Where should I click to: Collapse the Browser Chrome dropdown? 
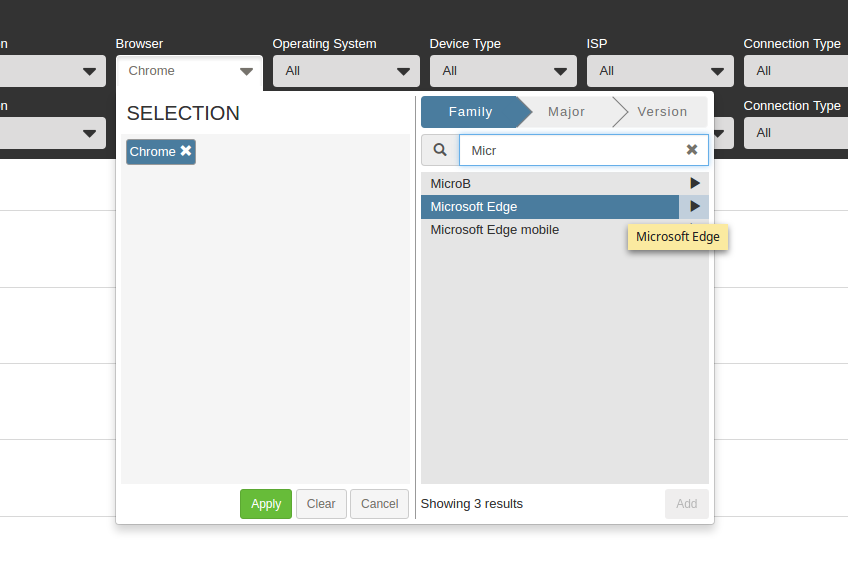pyautogui.click(x=189, y=71)
